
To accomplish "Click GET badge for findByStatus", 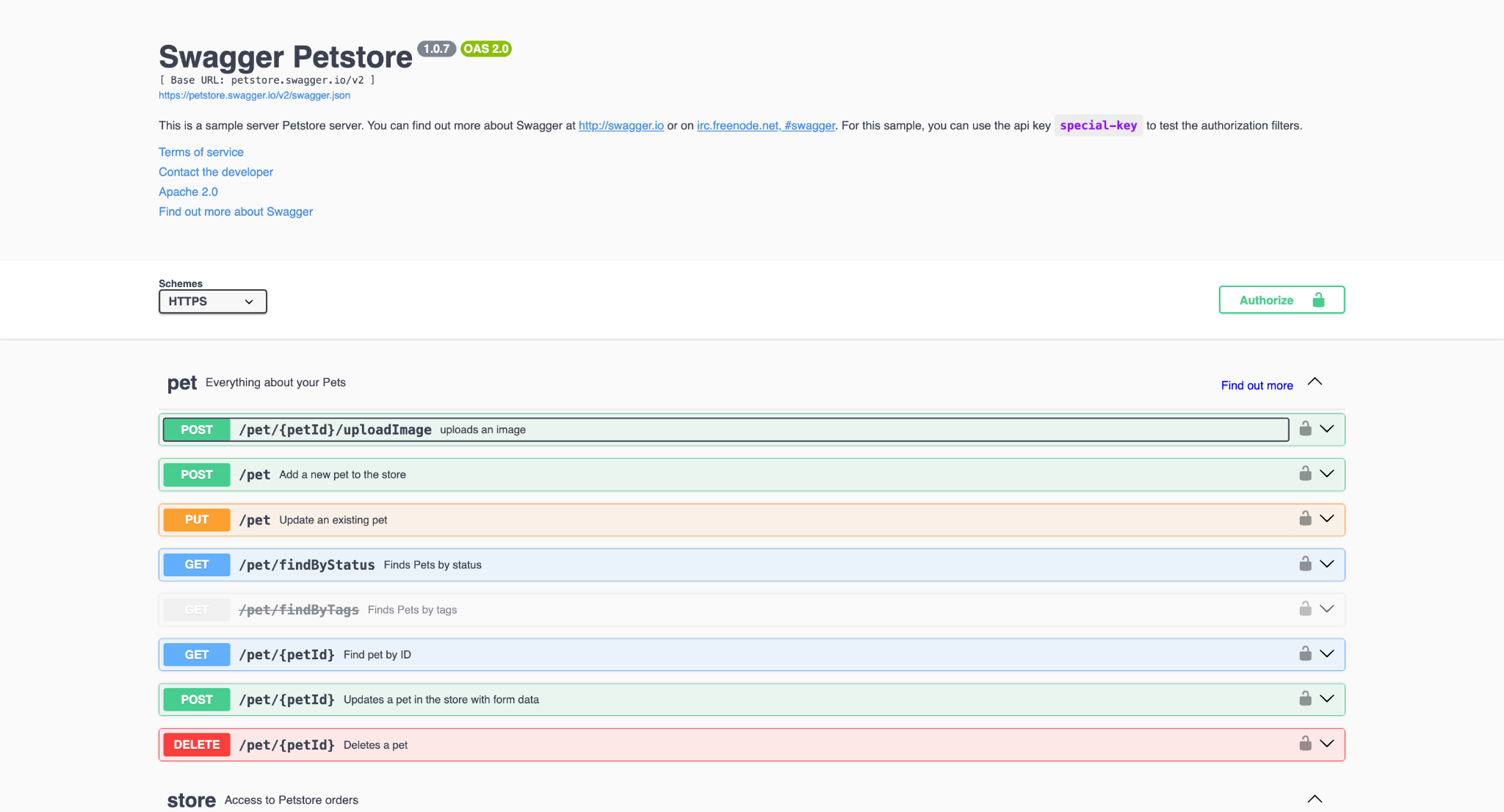I will [x=197, y=565].
